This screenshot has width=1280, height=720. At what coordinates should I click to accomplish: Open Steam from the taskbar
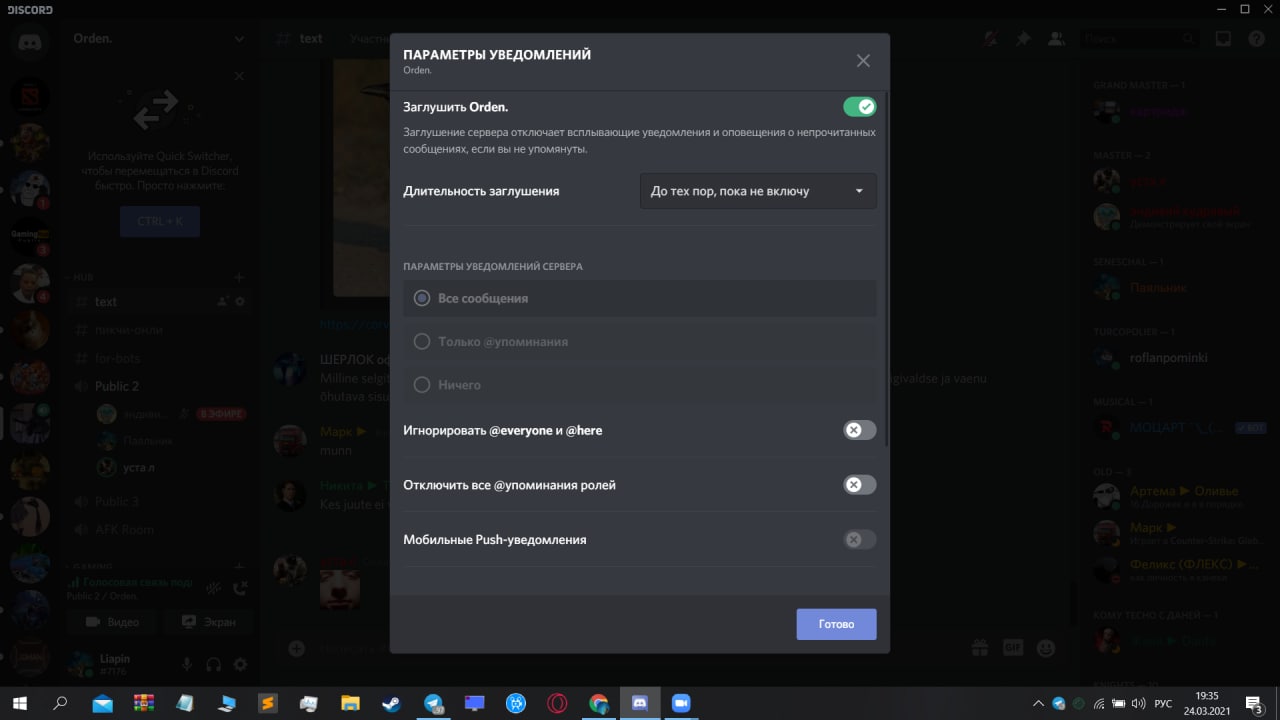tap(392, 703)
